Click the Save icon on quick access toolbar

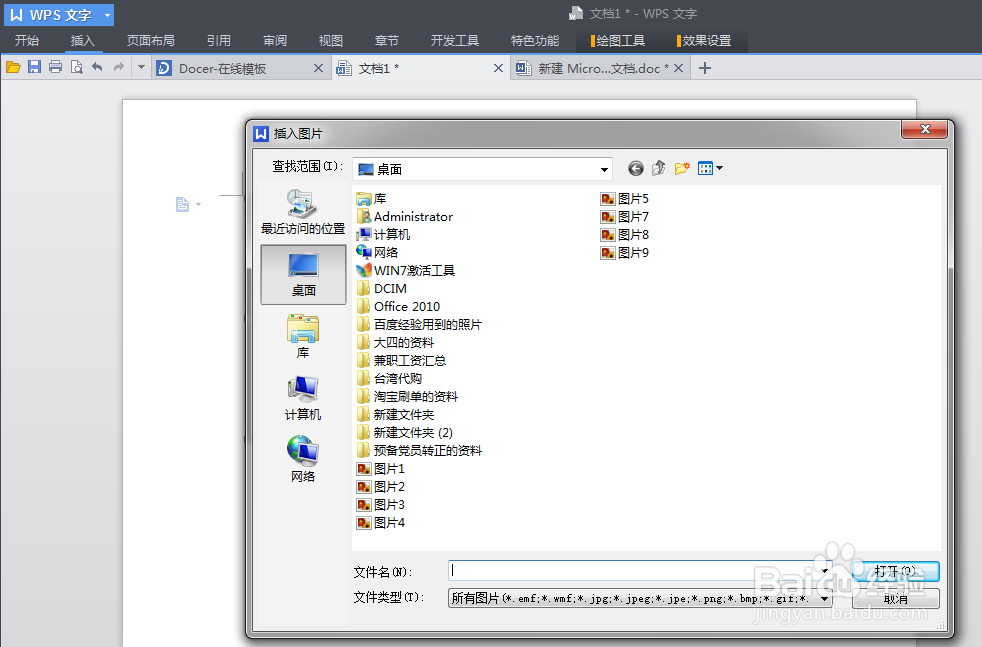click(x=34, y=67)
